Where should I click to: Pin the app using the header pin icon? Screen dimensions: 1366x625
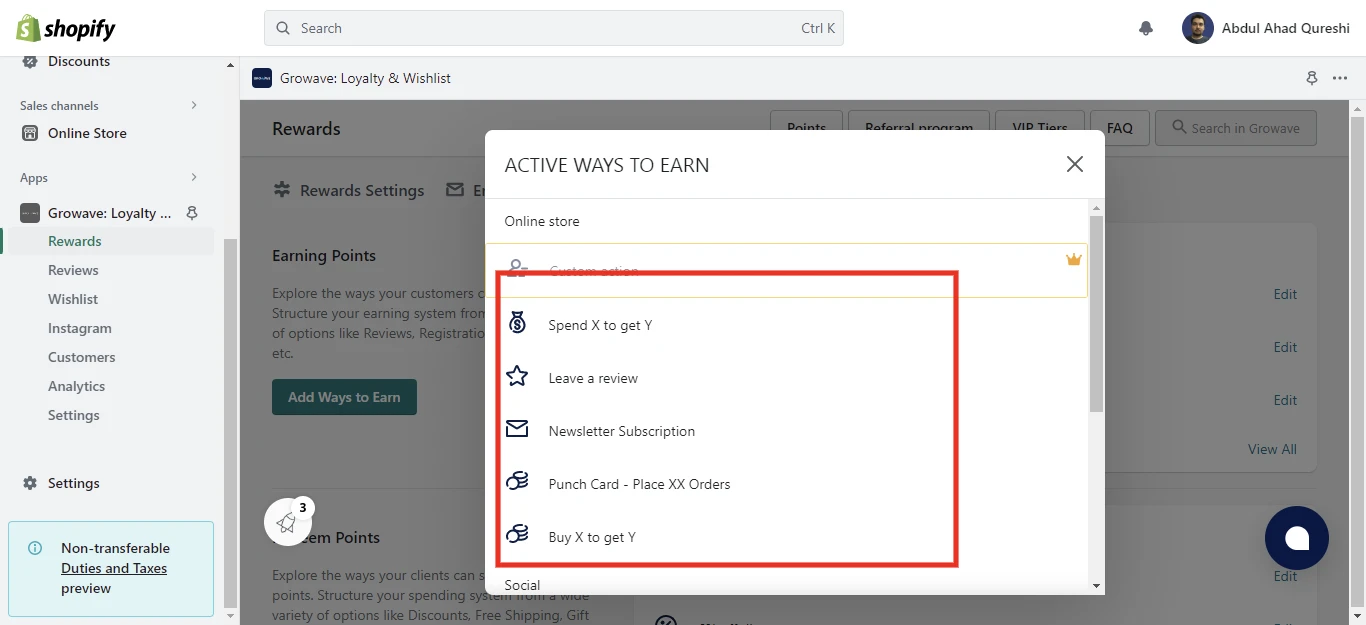pyautogui.click(x=1312, y=78)
